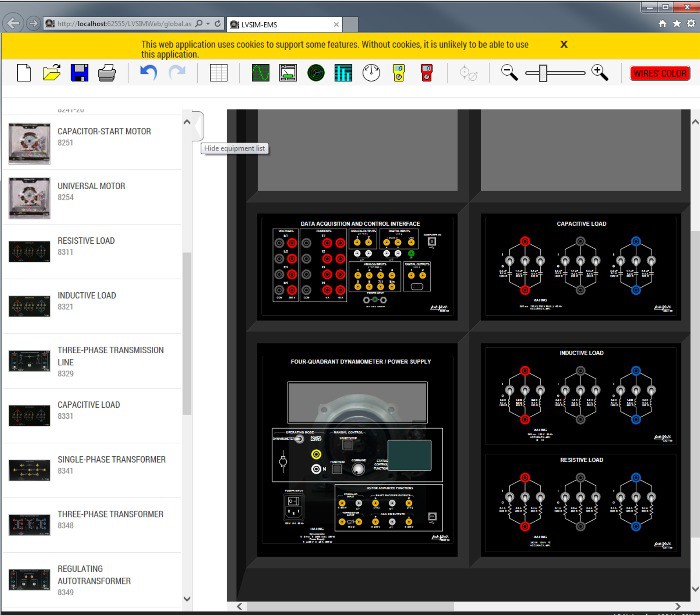Zoom in with the plus magnifier
Viewport: 700px width, 615px height.
tap(599, 72)
